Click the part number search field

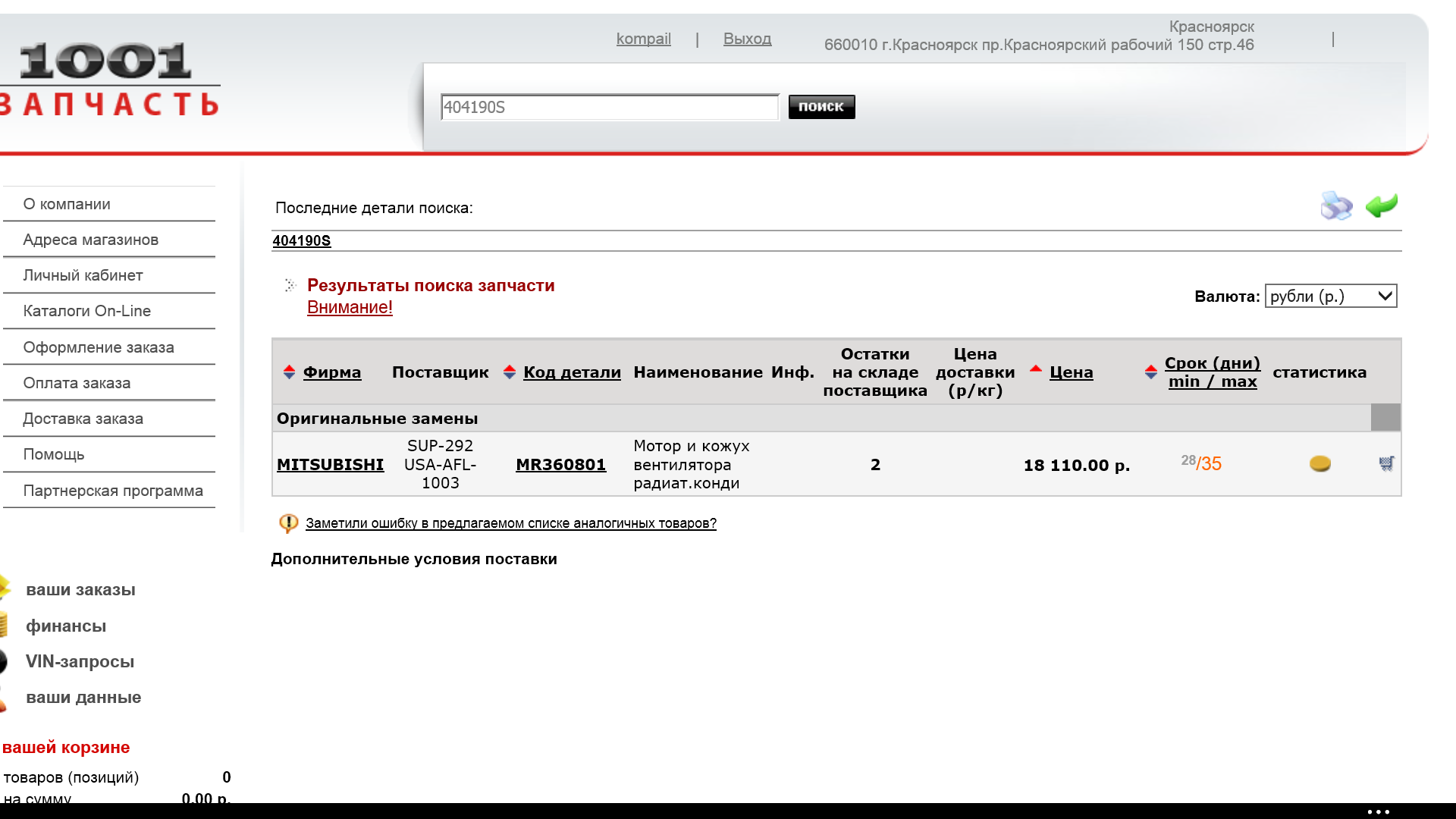(609, 107)
